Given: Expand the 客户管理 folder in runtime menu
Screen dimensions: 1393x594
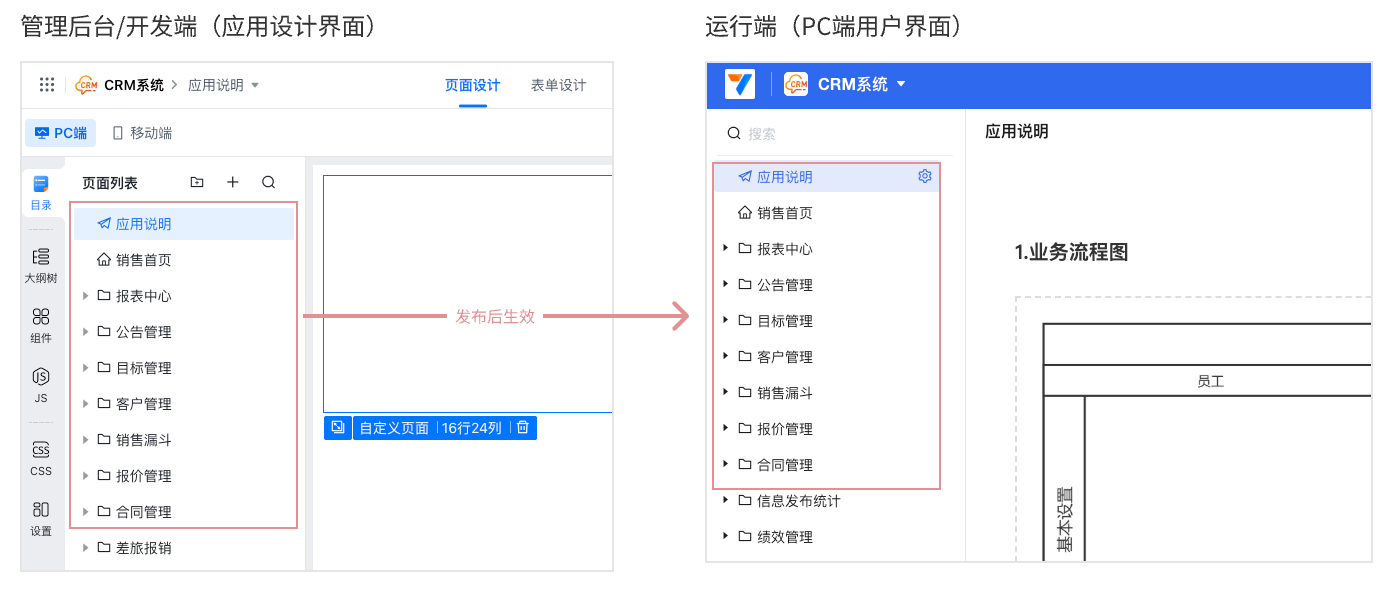Looking at the screenshot, I should [x=723, y=356].
